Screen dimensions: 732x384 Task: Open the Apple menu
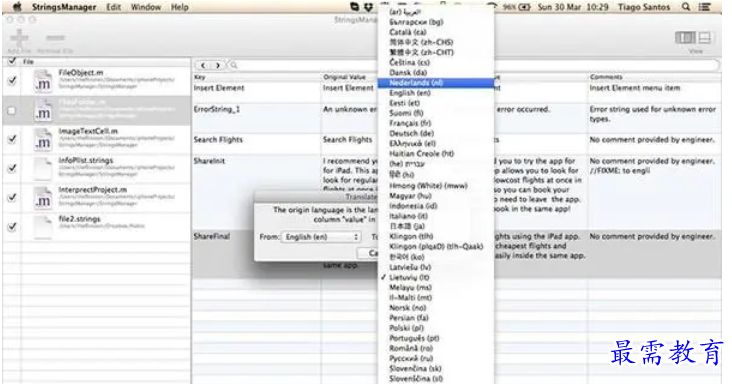[17, 7]
